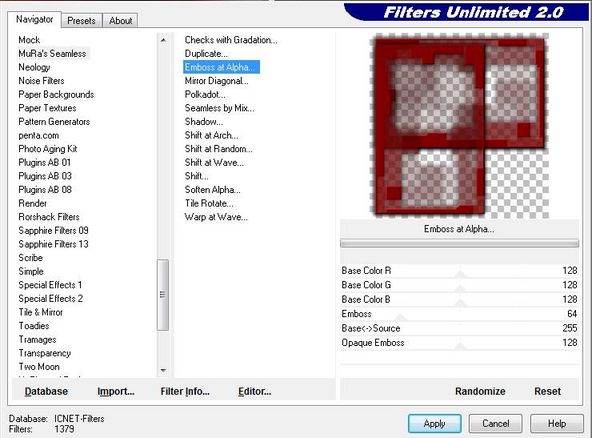
Task: Choose the Soften Alpha filter
Action: click(213, 190)
